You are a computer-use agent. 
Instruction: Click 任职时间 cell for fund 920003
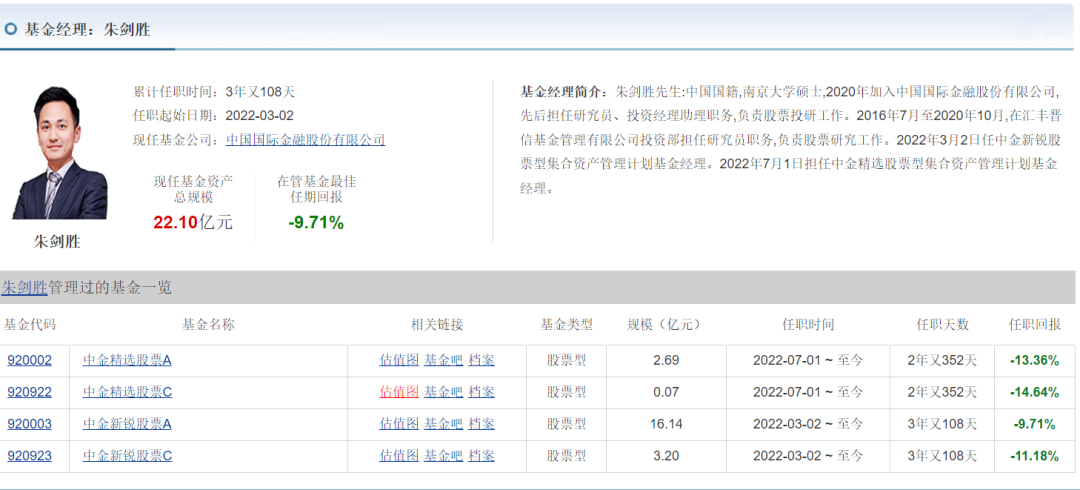pyautogui.click(x=807, y=424)
